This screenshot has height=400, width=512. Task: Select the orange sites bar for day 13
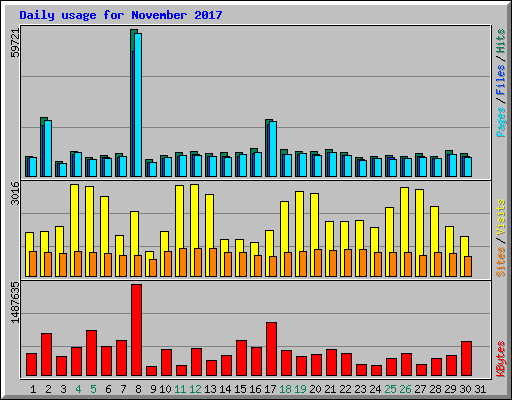[x=213, y=262]
